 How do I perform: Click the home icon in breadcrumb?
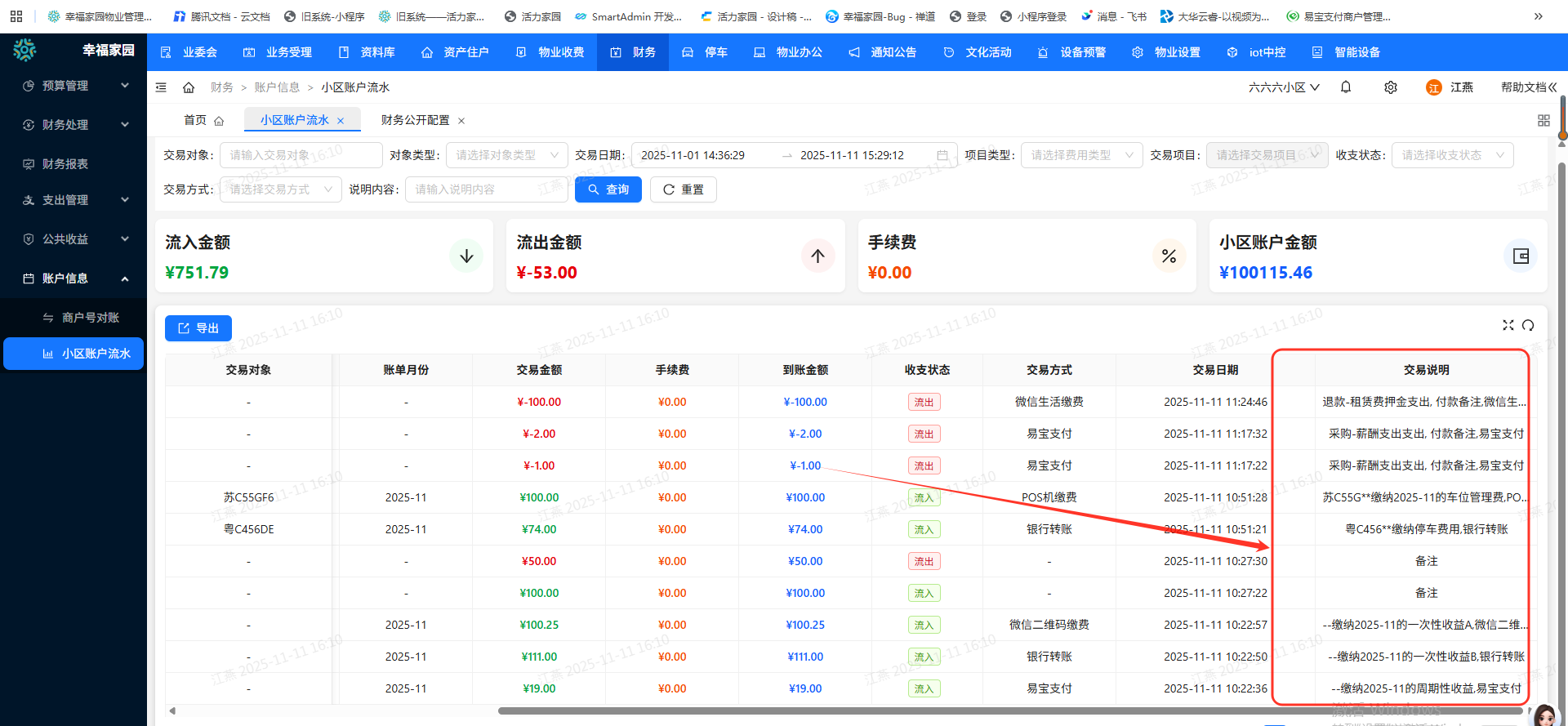click(x=189, y=87)
